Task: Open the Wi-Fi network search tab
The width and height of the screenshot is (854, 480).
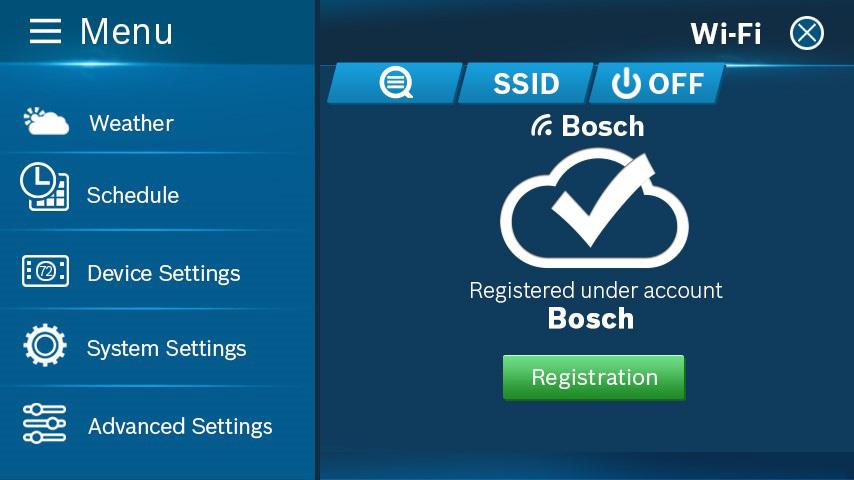Action: tap(395, 83)
